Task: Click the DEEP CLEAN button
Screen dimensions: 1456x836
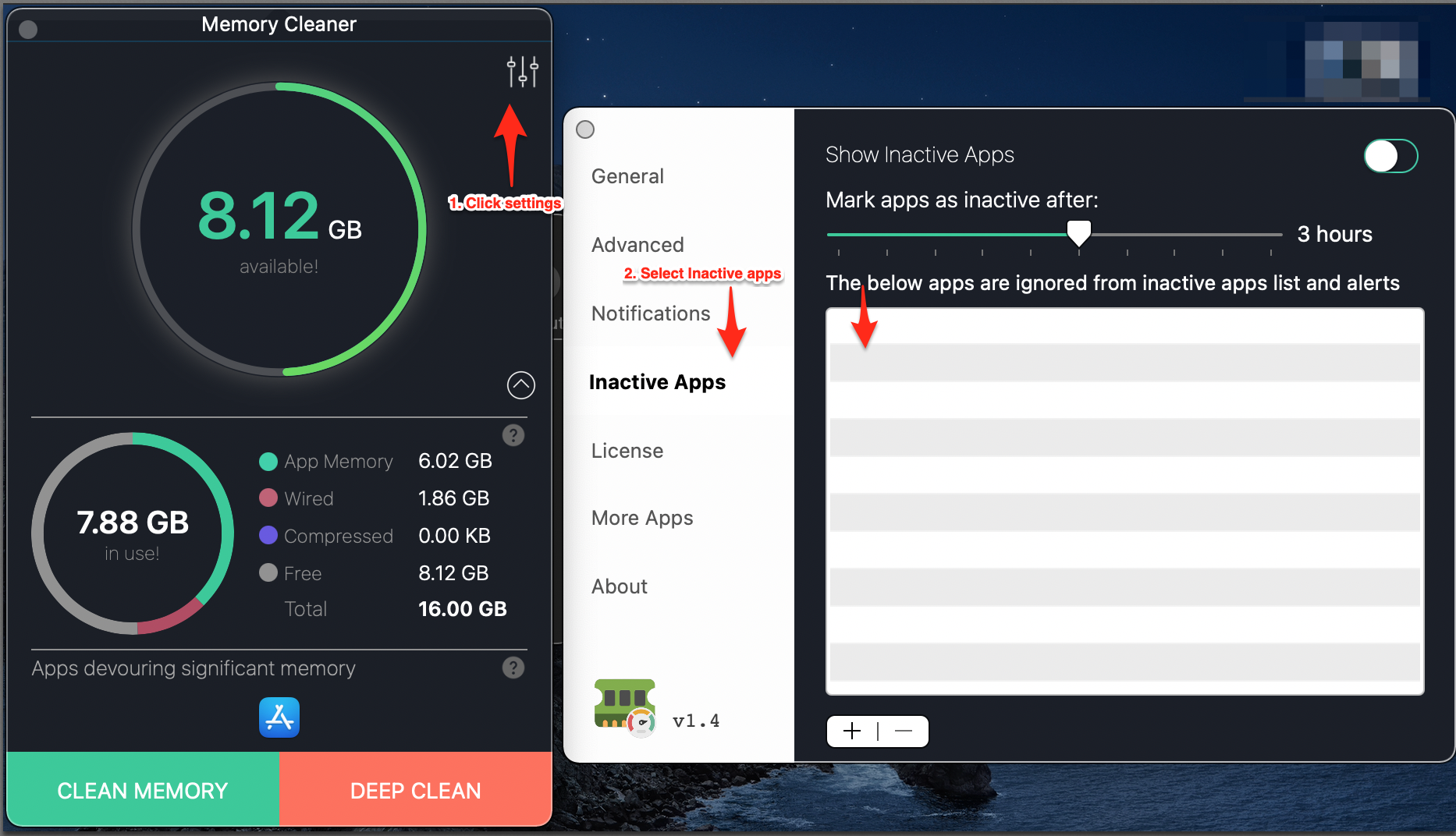Action: (415, 790)
